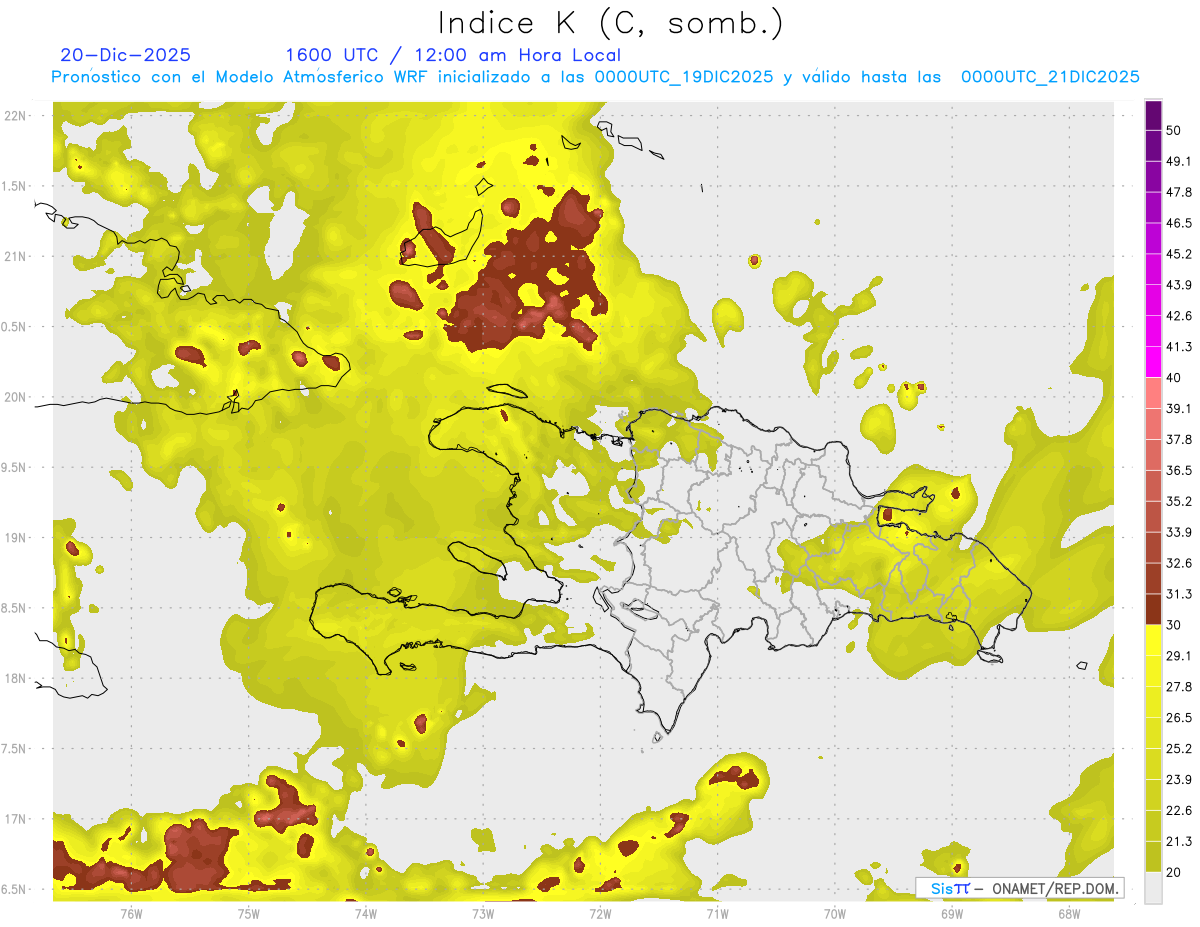Screen dimensions: 1200x927
Task: Click the date text '20-Dic-2025'
Action: tap(125, 56)
